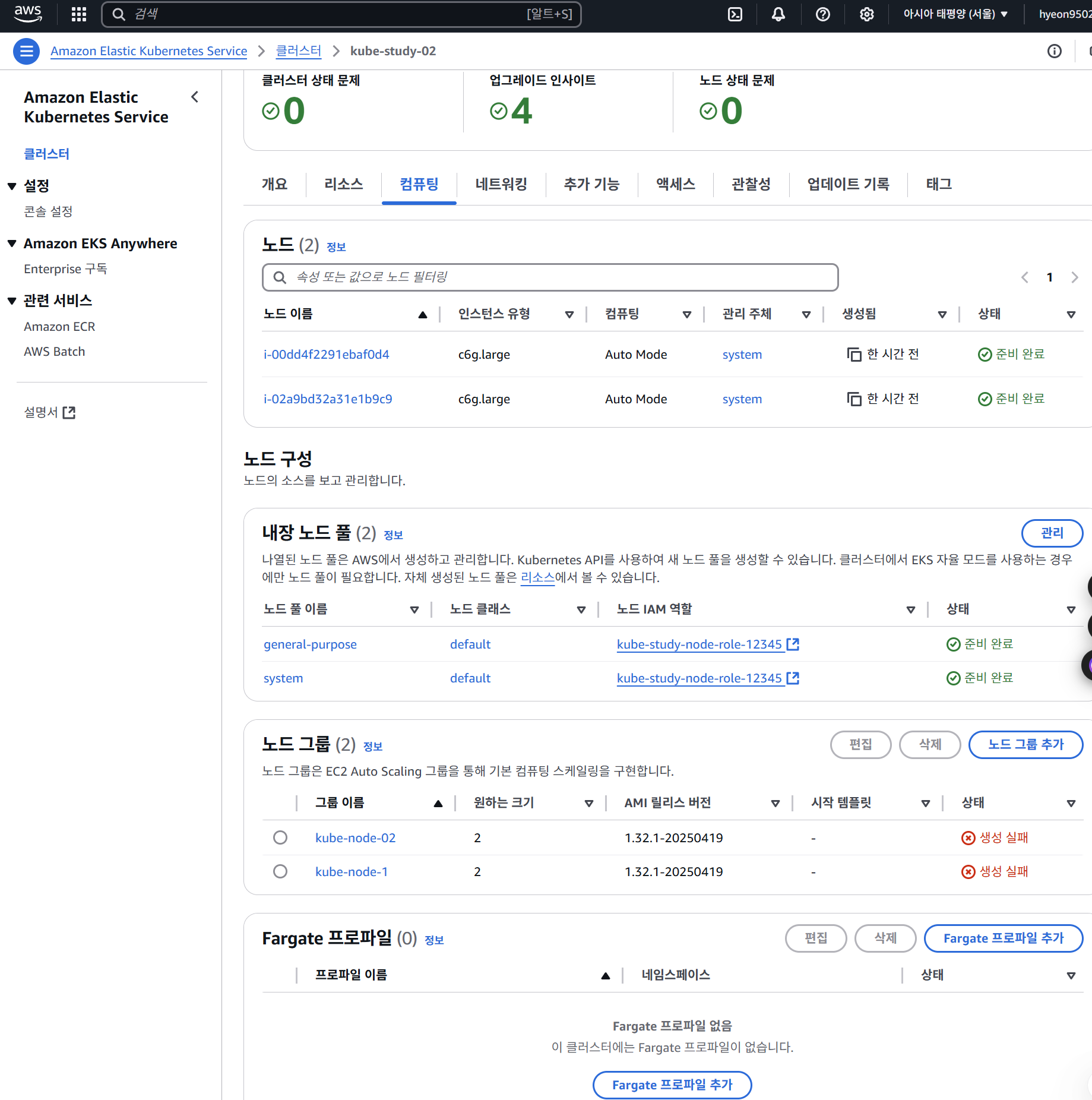
Task: Open the kube-node-1 node group link
Action: point(352,871)
